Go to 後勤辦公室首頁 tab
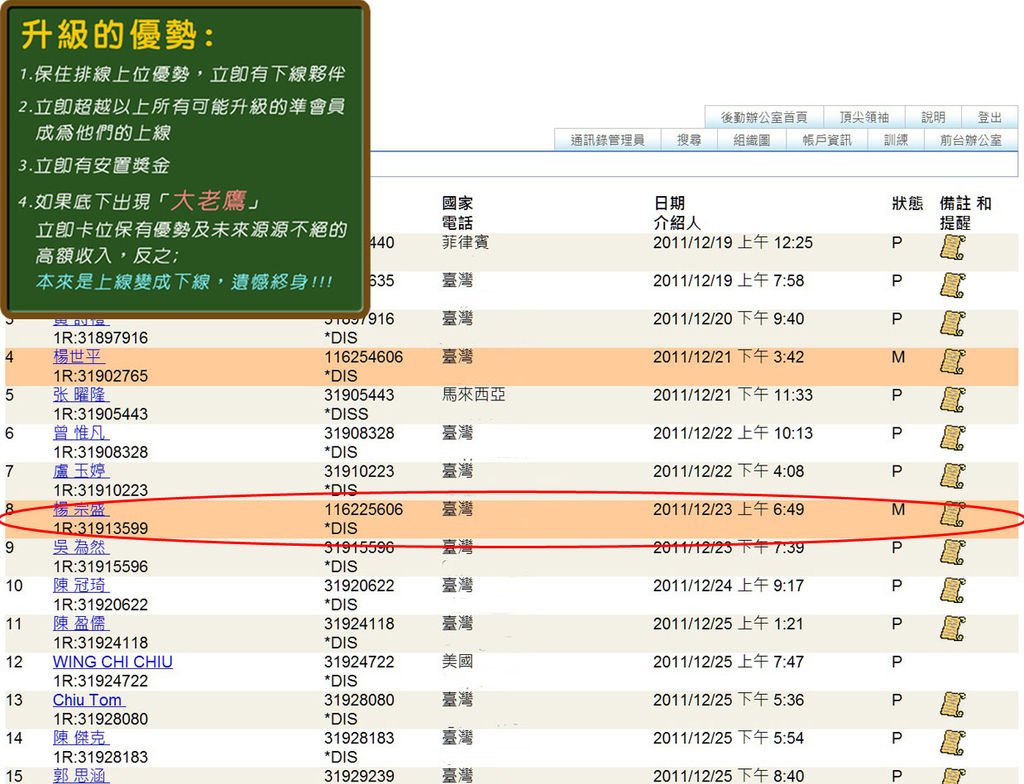The height and width of the screenshot is (784, 1024). pyautogui.click(x=763, y=117)
